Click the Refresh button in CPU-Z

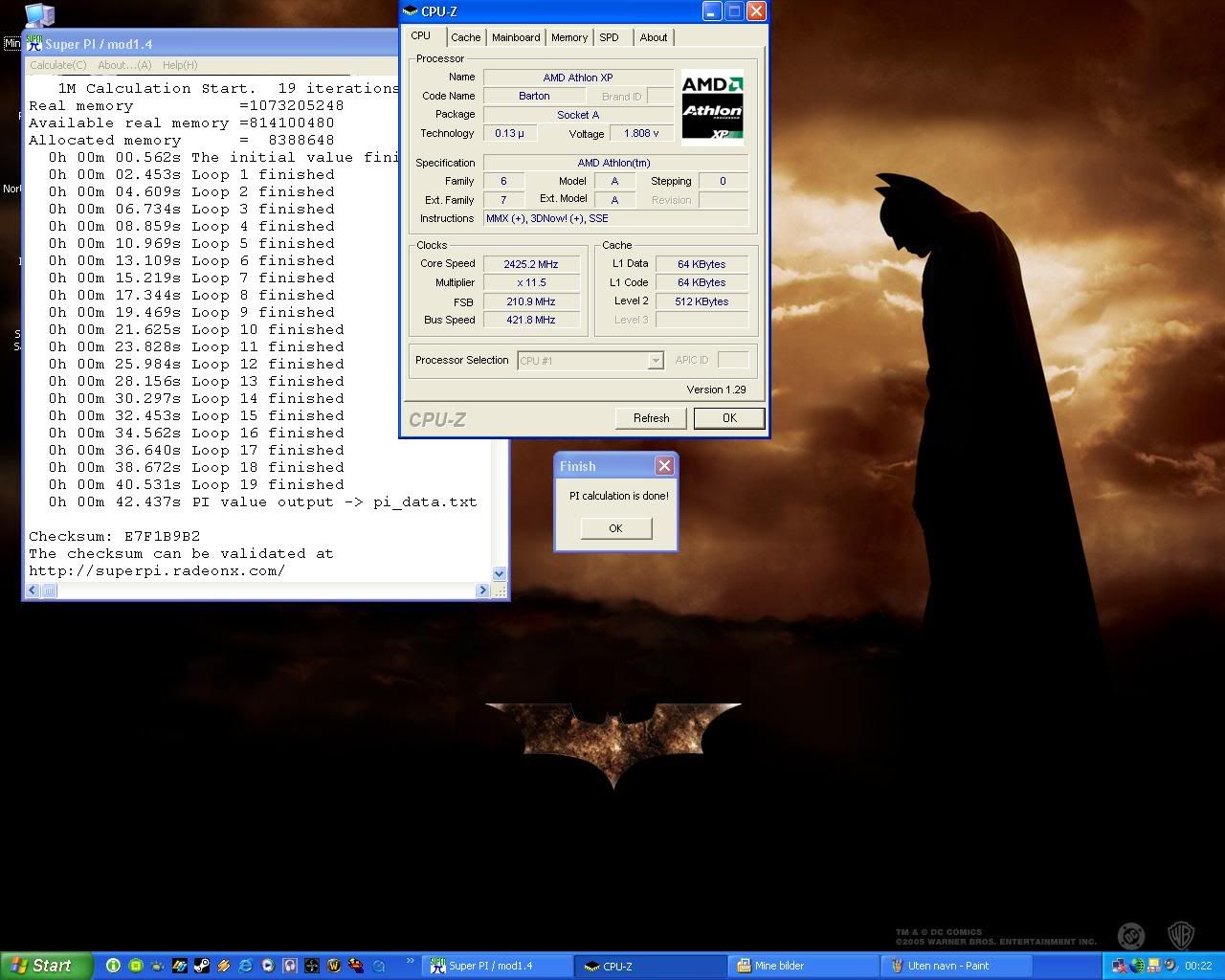651,418
